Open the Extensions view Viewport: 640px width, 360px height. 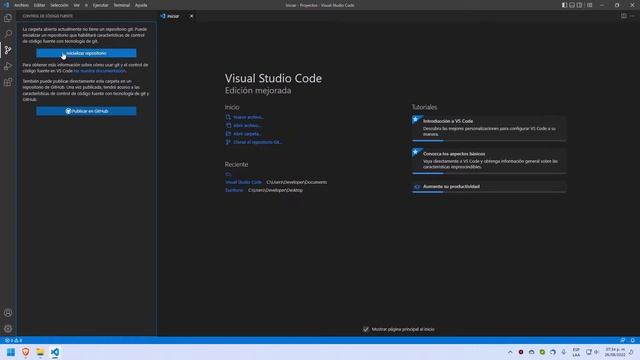(8, 82)
